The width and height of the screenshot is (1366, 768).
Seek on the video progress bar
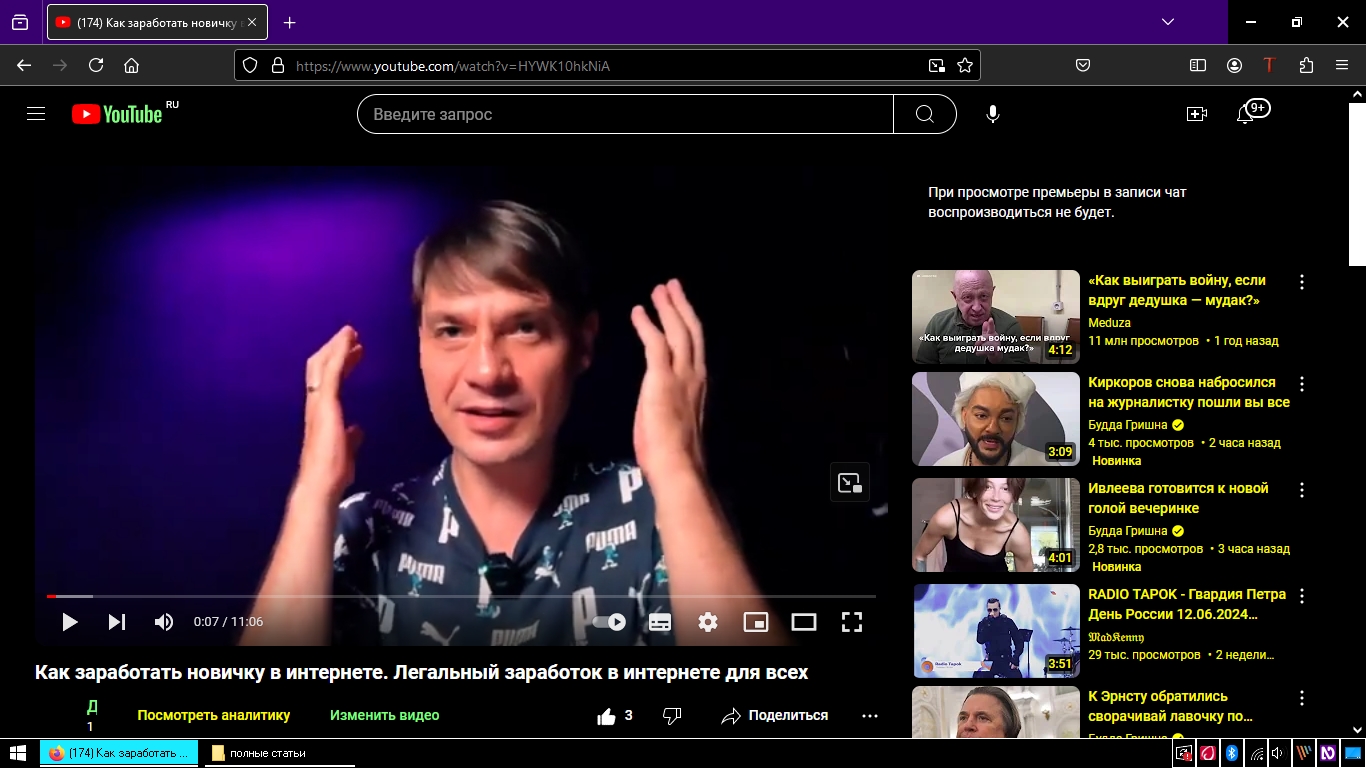point(461,596)
